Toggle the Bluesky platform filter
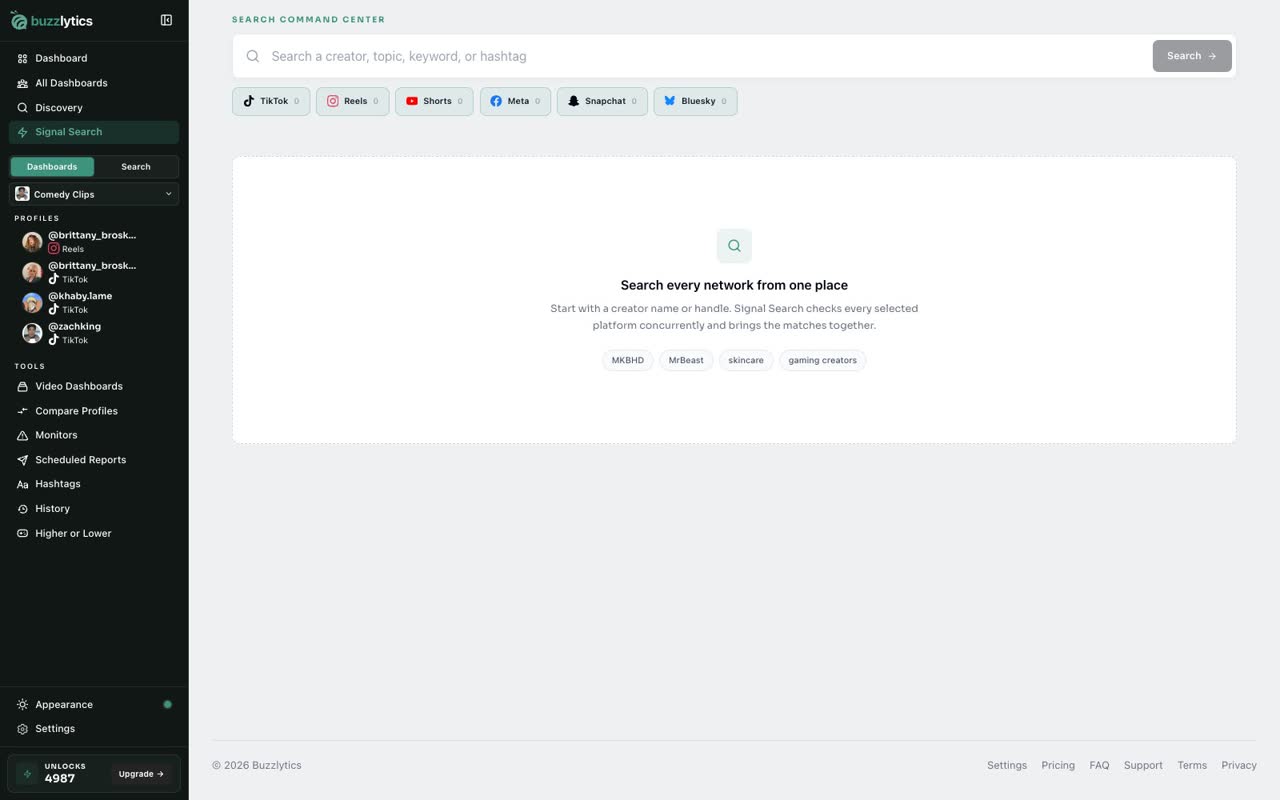The width and height of the screenshot is (1280, 800). tap(695, 101)
